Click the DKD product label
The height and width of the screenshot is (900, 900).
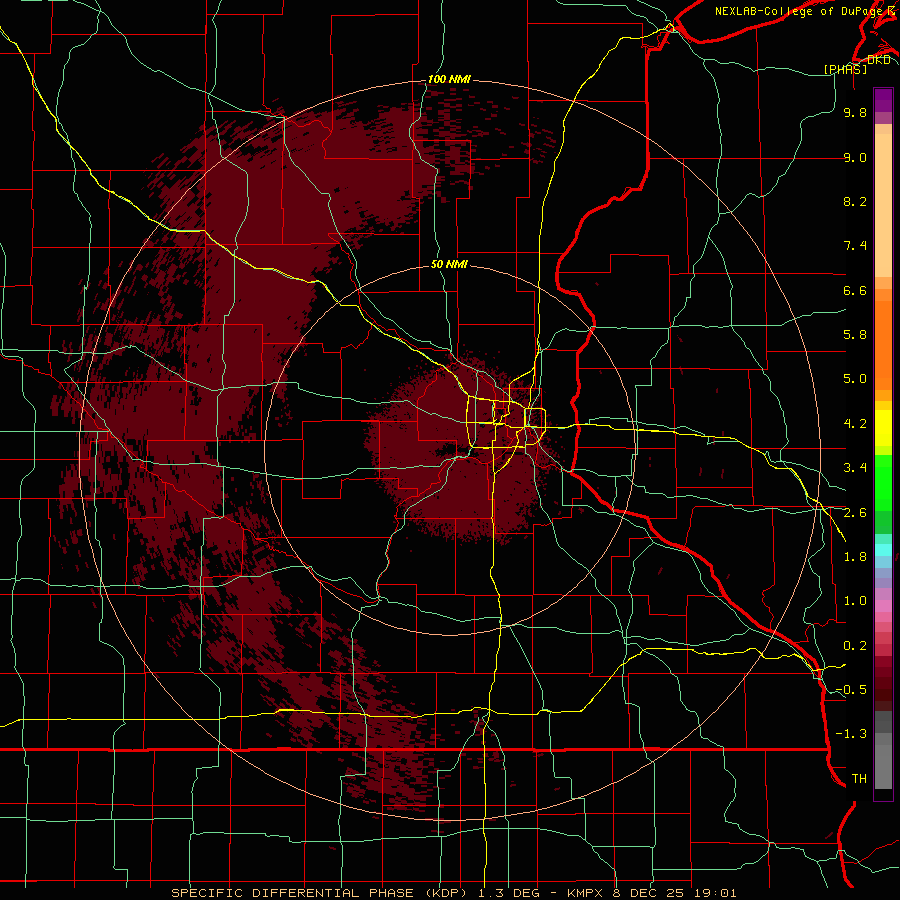point(878,60)
